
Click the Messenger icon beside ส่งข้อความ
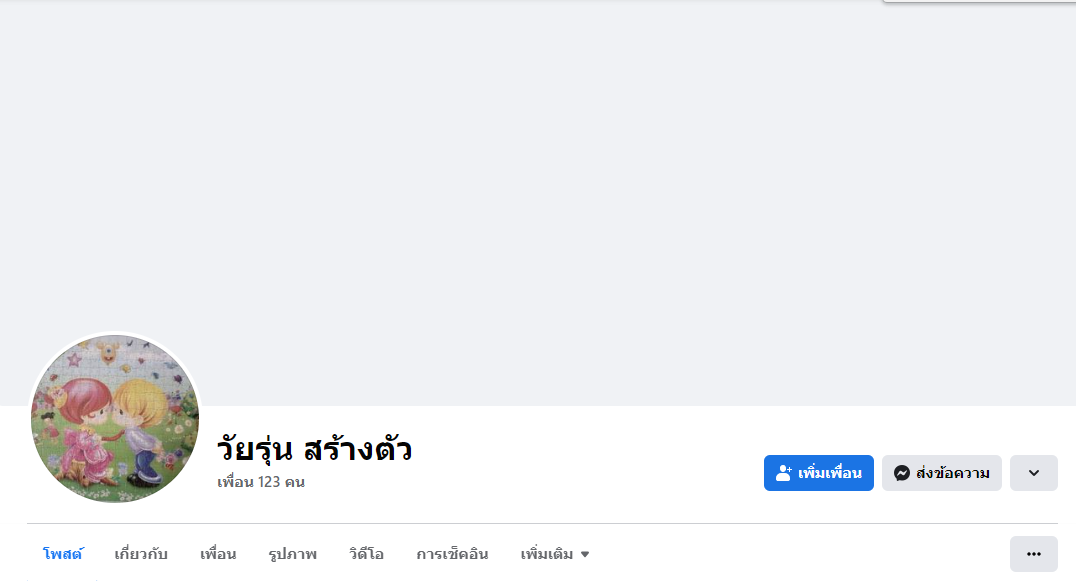[x=901, y=473]
